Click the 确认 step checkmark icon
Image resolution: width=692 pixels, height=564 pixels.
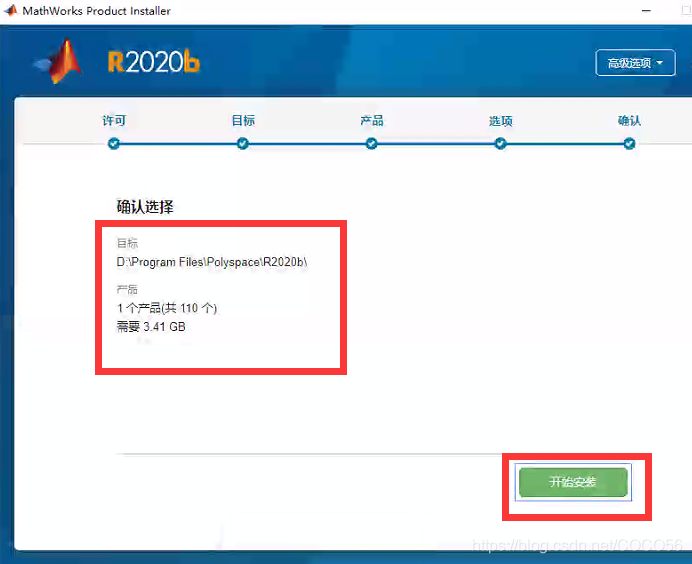(629, 143)
